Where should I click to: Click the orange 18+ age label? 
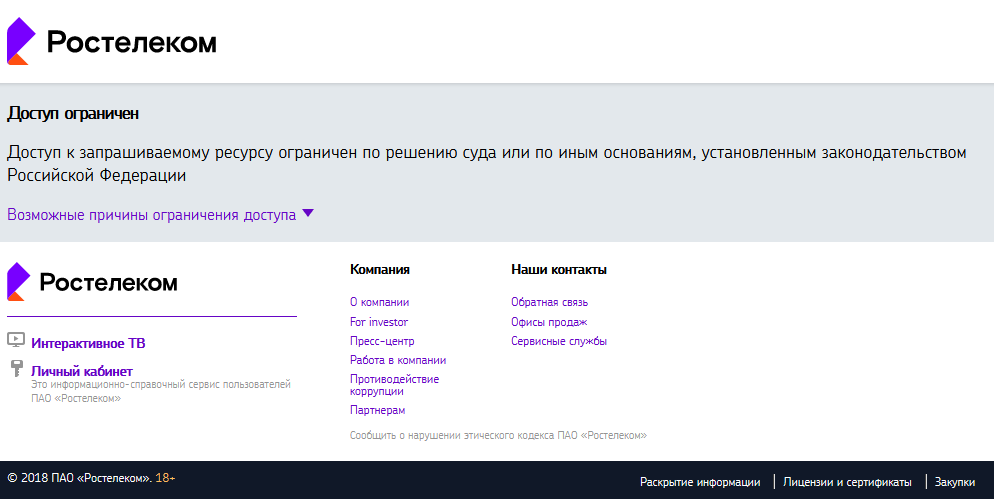[165, 478]
